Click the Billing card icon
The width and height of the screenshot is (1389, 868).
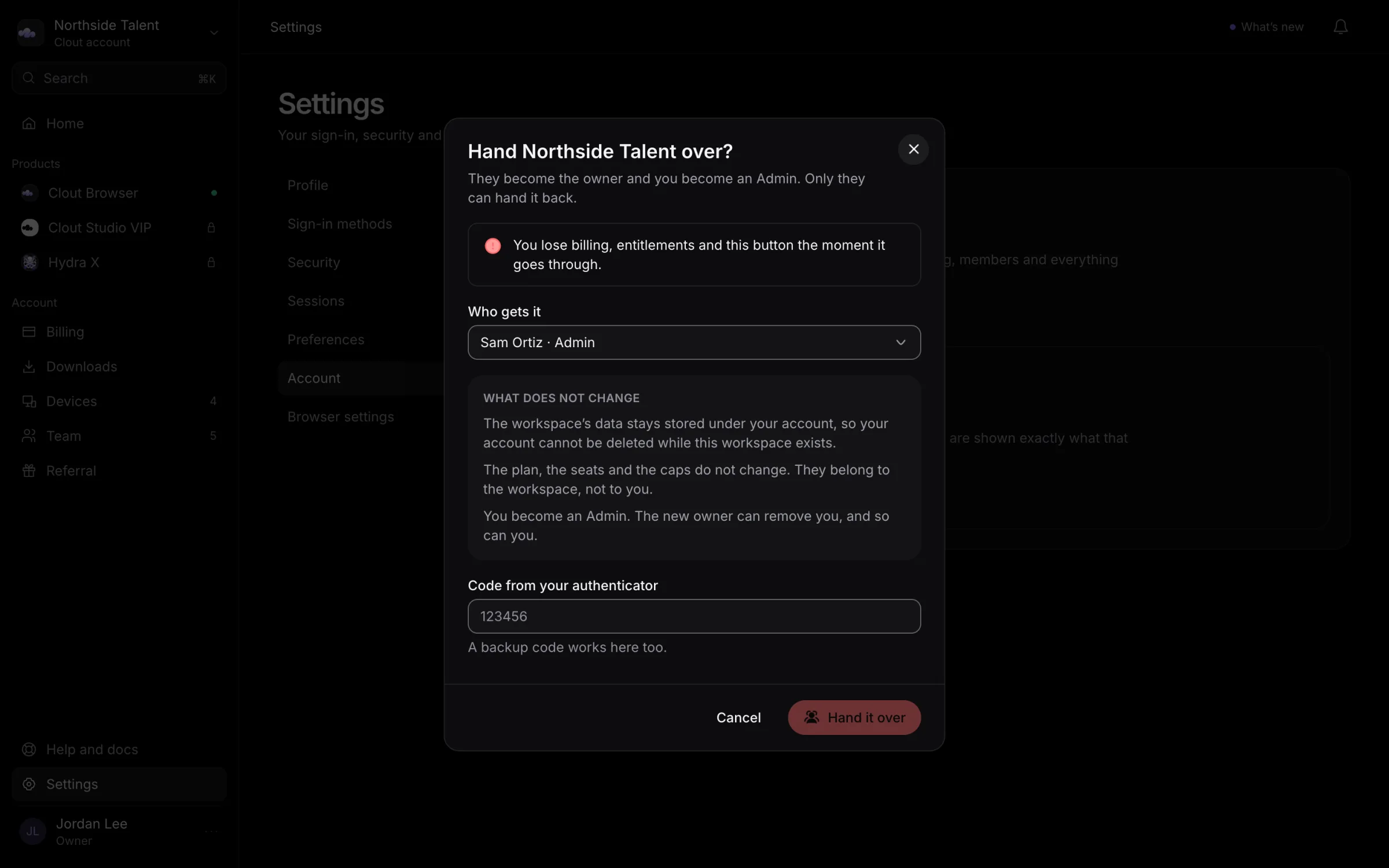pos(29,332)
